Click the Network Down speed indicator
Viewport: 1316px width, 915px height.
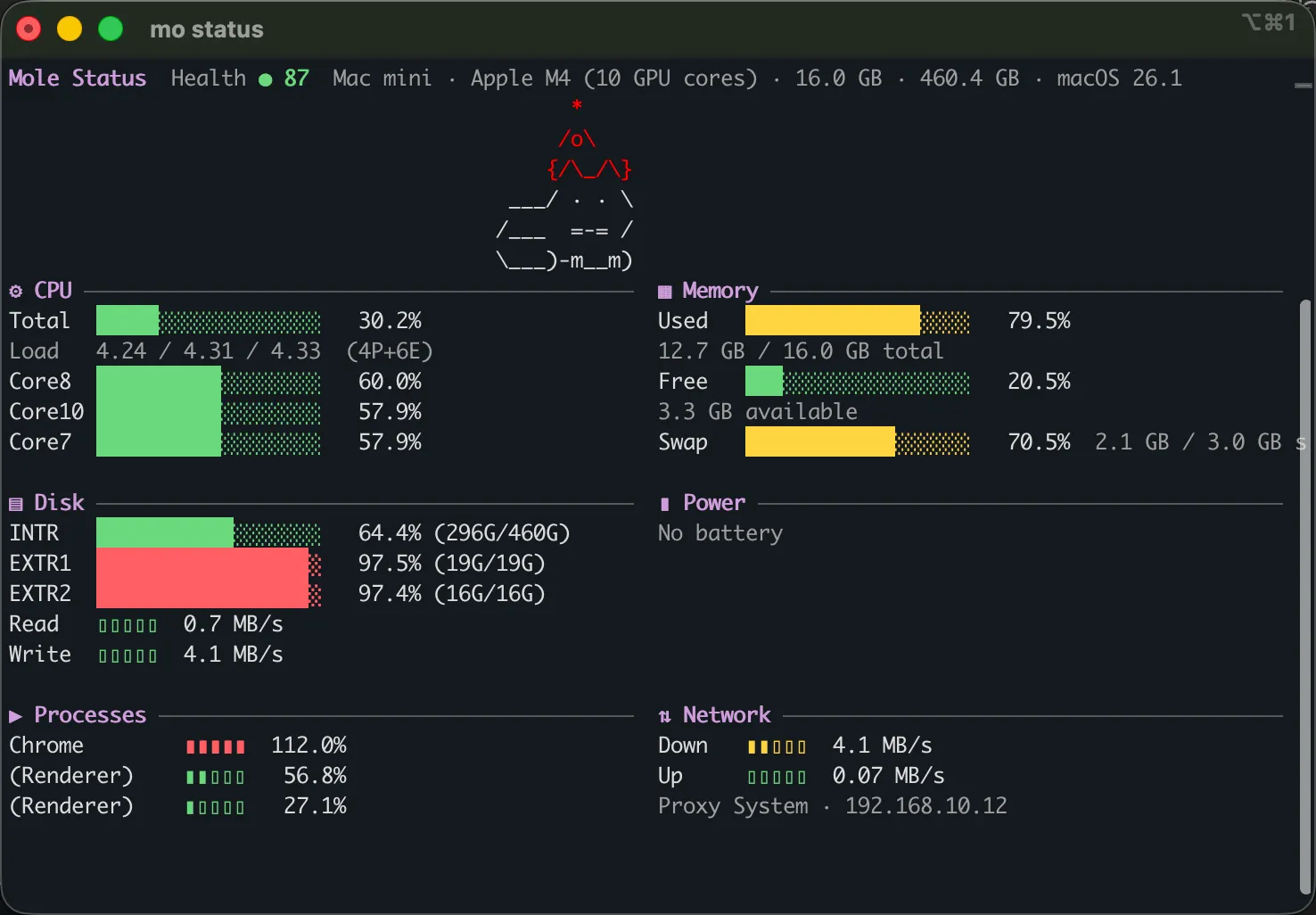(776, 746)
